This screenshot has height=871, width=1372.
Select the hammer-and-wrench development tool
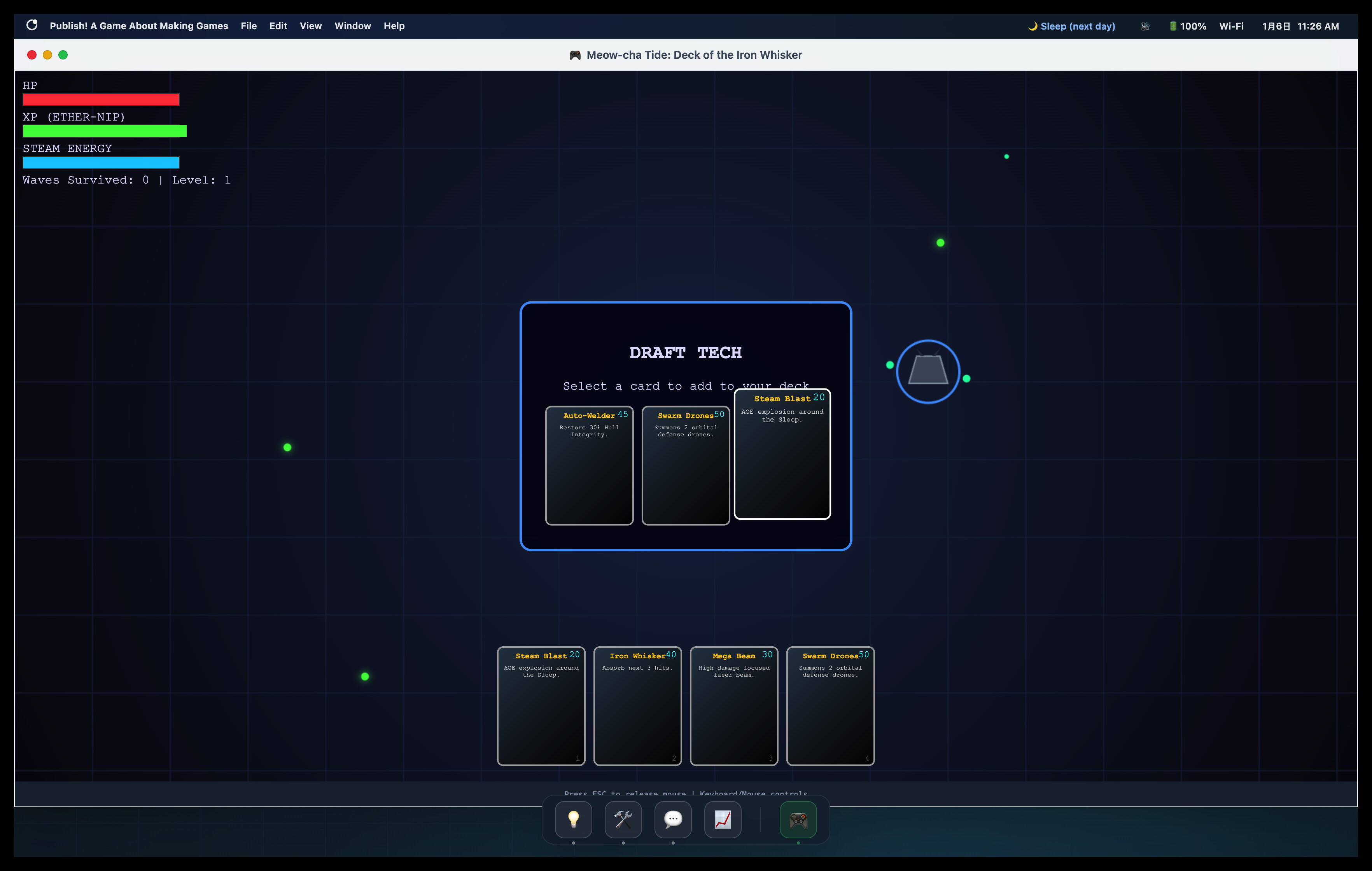point(623,820)
